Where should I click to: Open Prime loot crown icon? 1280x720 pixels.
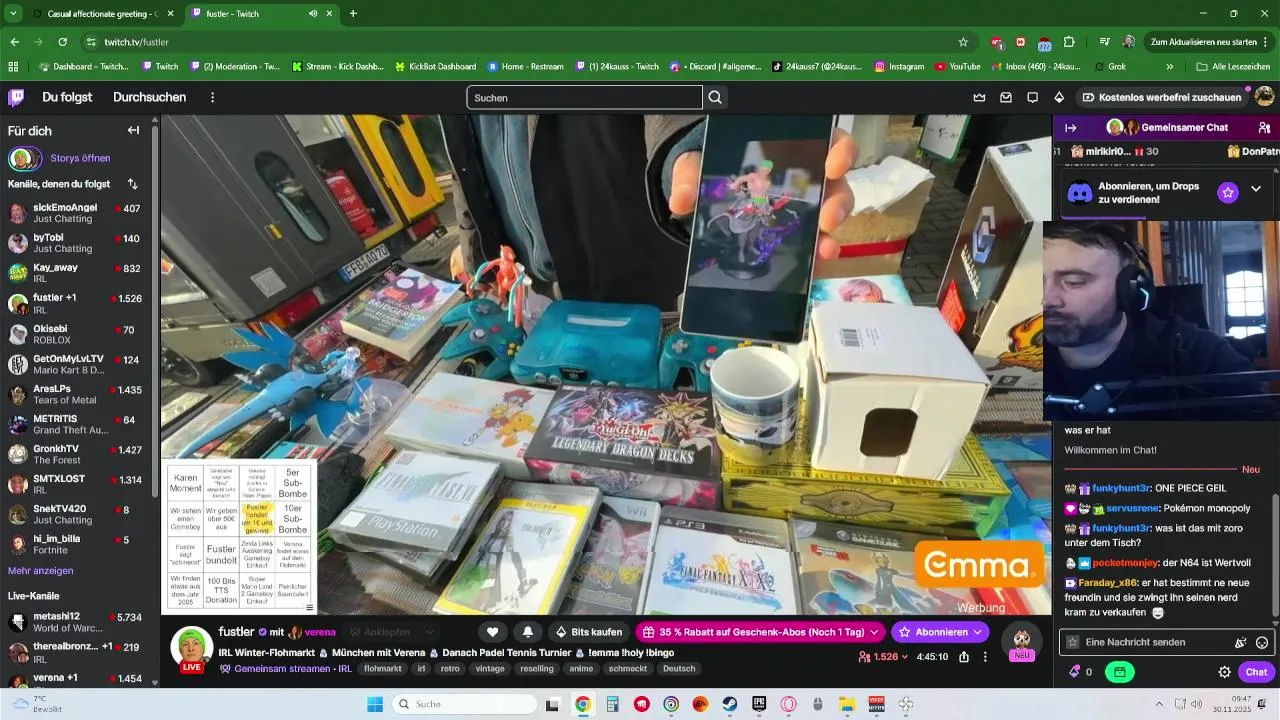coord(979,97)
